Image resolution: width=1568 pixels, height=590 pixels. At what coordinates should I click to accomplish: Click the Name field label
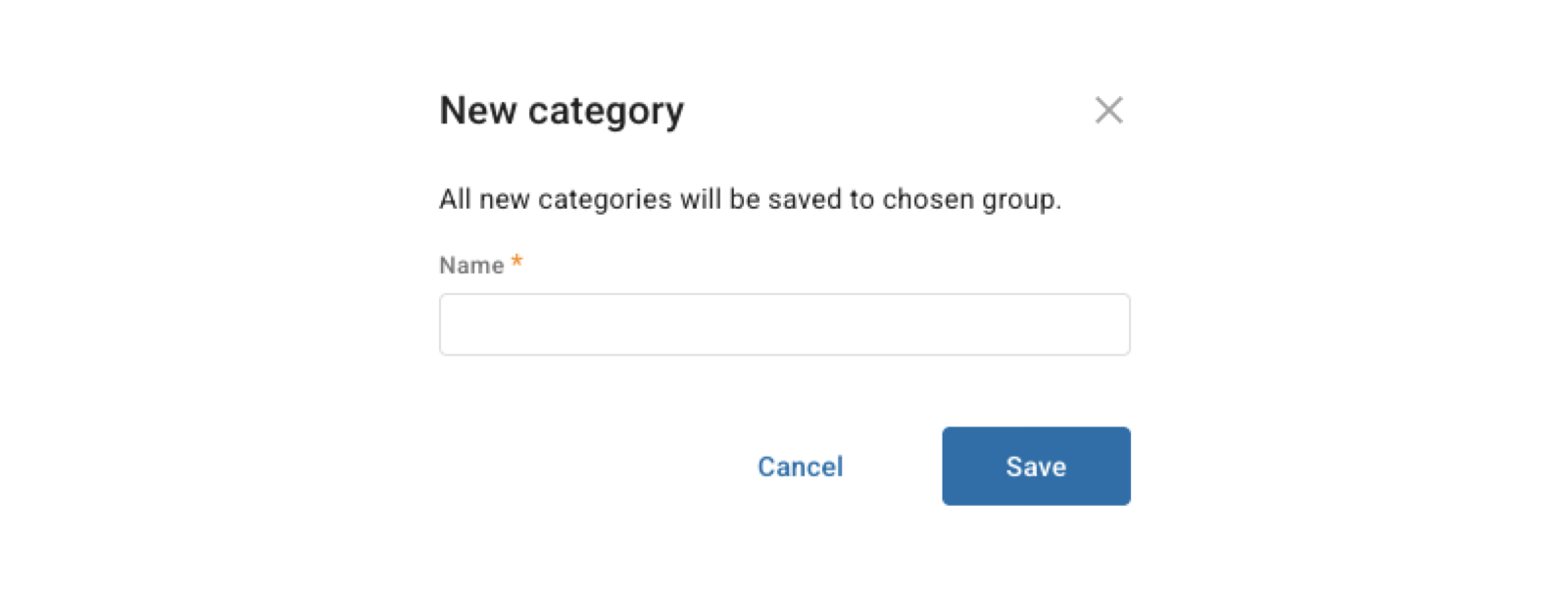coord(471,265)
